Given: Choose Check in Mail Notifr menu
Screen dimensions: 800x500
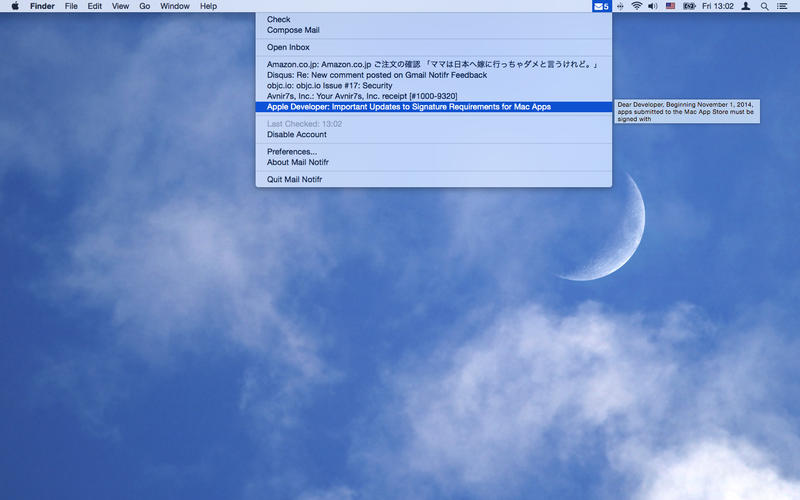Looking at the screenshot, I should 278,19.
